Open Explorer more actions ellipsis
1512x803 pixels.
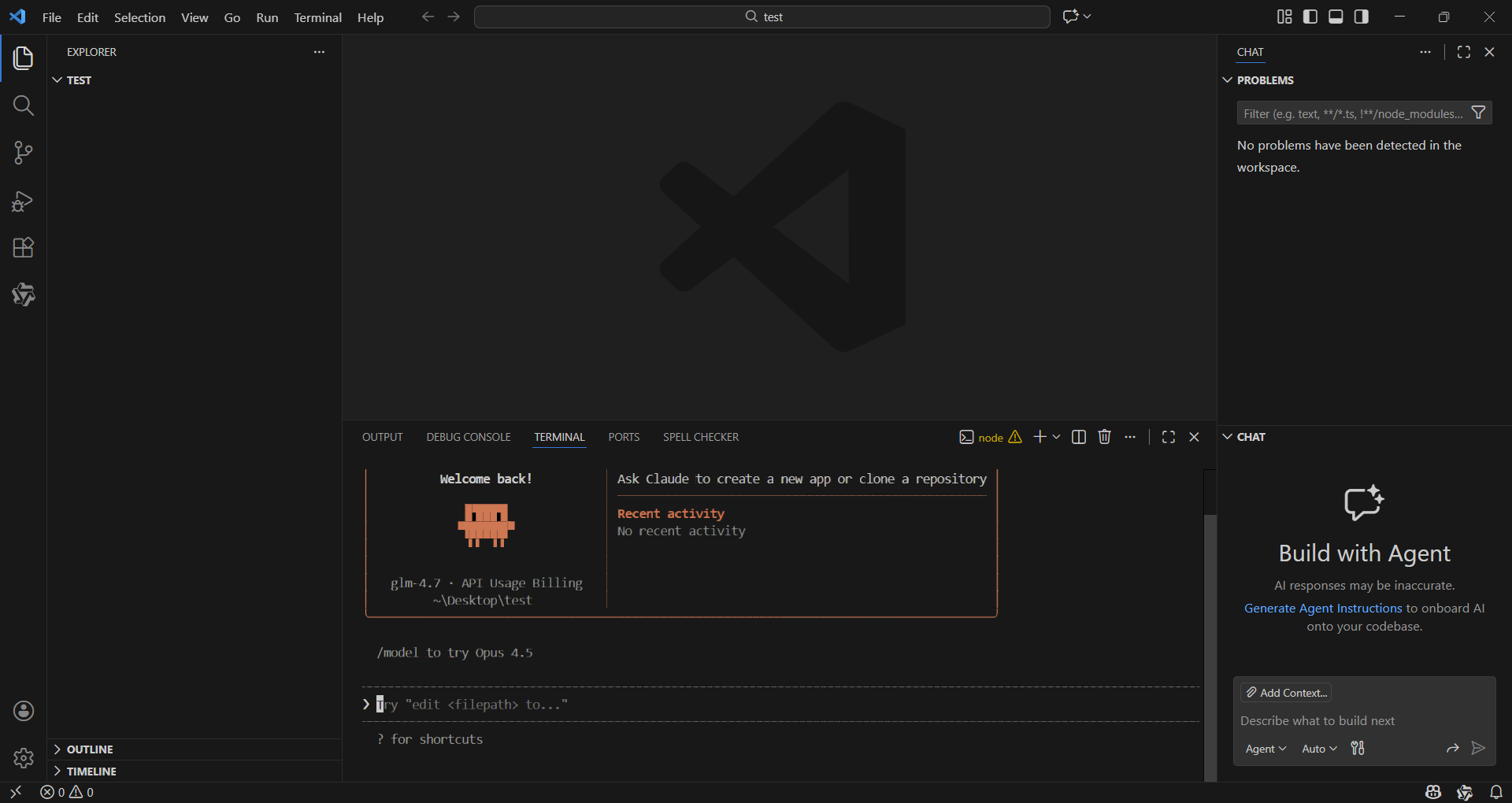(319, 52)
